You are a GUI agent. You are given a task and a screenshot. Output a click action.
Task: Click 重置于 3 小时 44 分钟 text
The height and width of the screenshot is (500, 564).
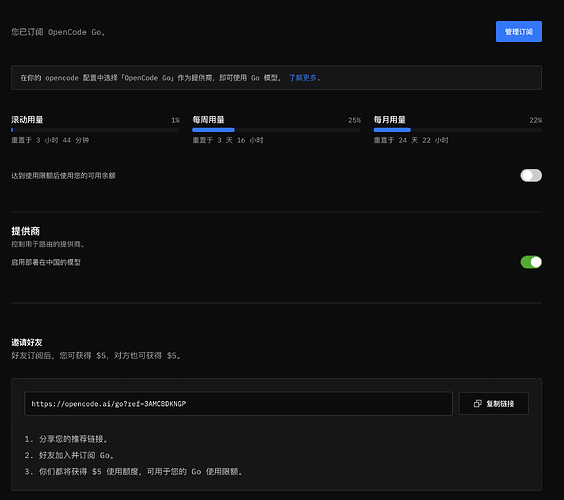(50, 140)
